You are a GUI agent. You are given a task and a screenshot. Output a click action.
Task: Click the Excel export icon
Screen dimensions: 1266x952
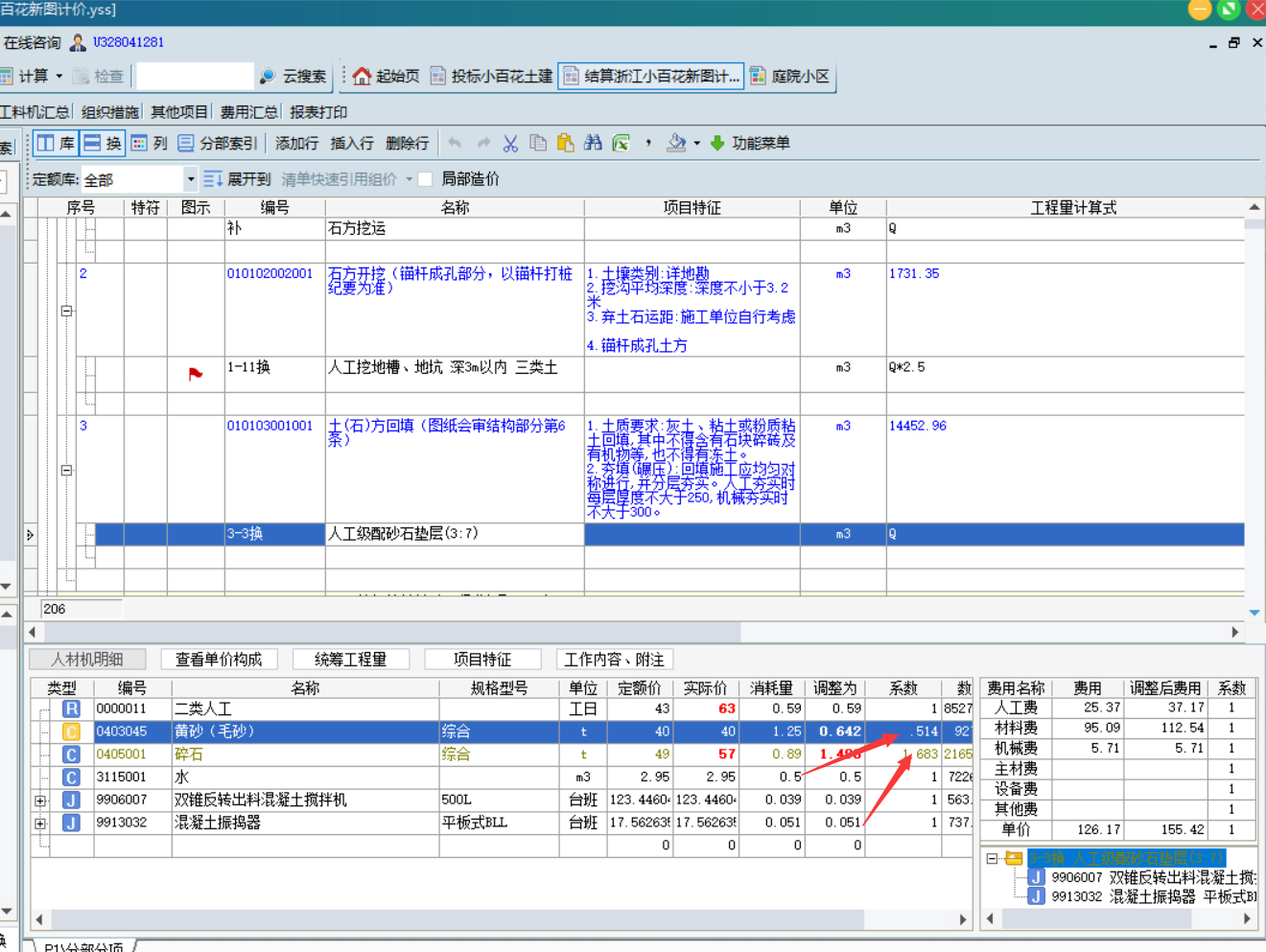tap(621, 143)
